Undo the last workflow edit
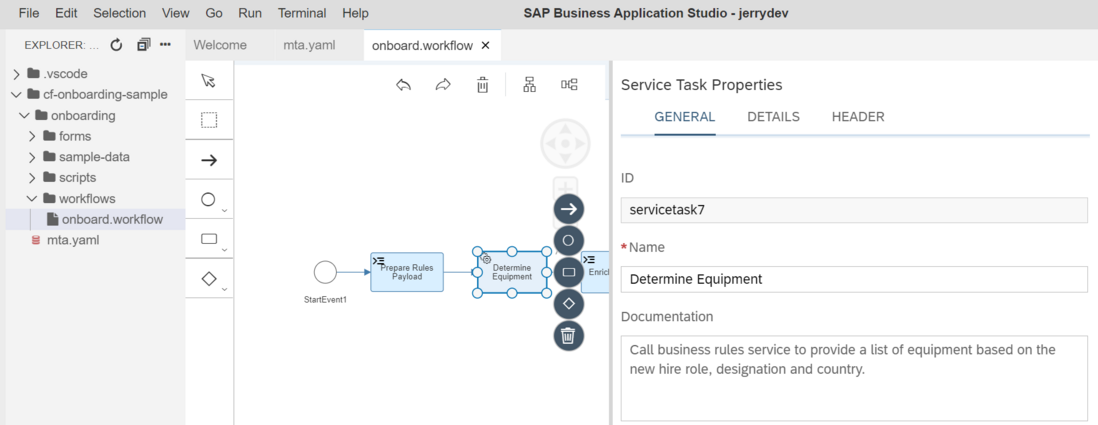Image resolution: width=1098 pixels, height=425 pixels. [x=403, y=85]
